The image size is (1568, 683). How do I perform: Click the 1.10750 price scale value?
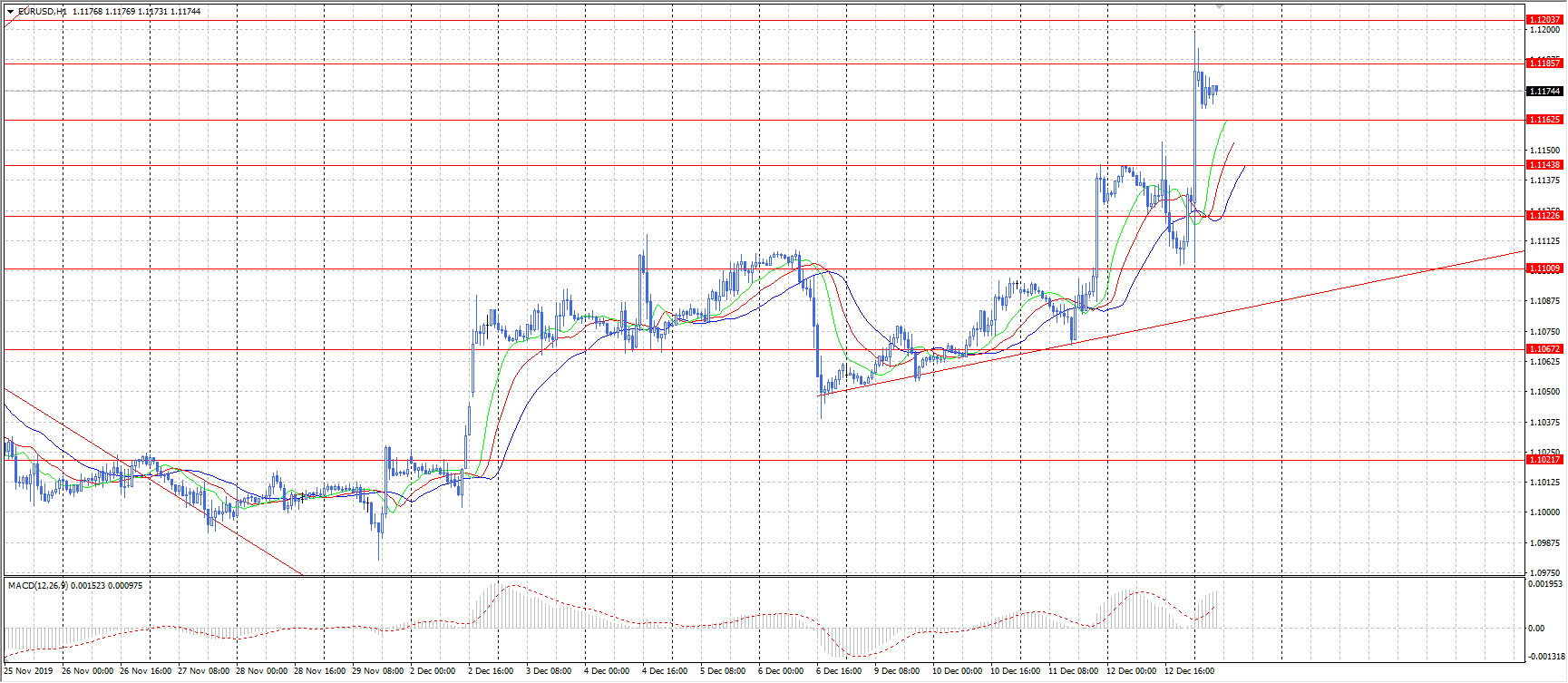pyautogui.click(x=1545, y=332)
